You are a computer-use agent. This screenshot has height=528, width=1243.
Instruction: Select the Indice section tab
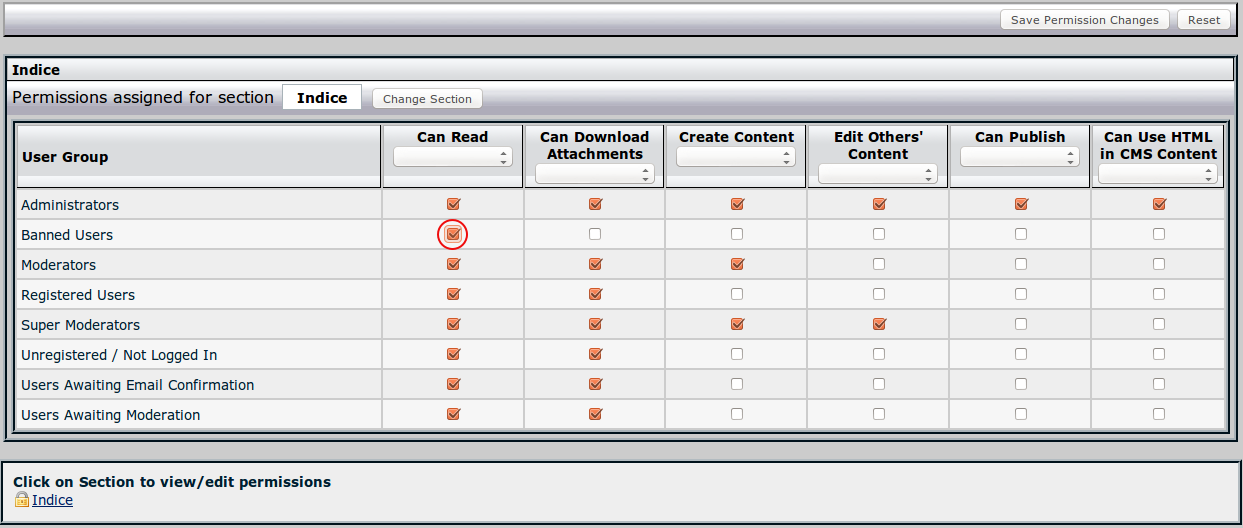click(322, 98)
